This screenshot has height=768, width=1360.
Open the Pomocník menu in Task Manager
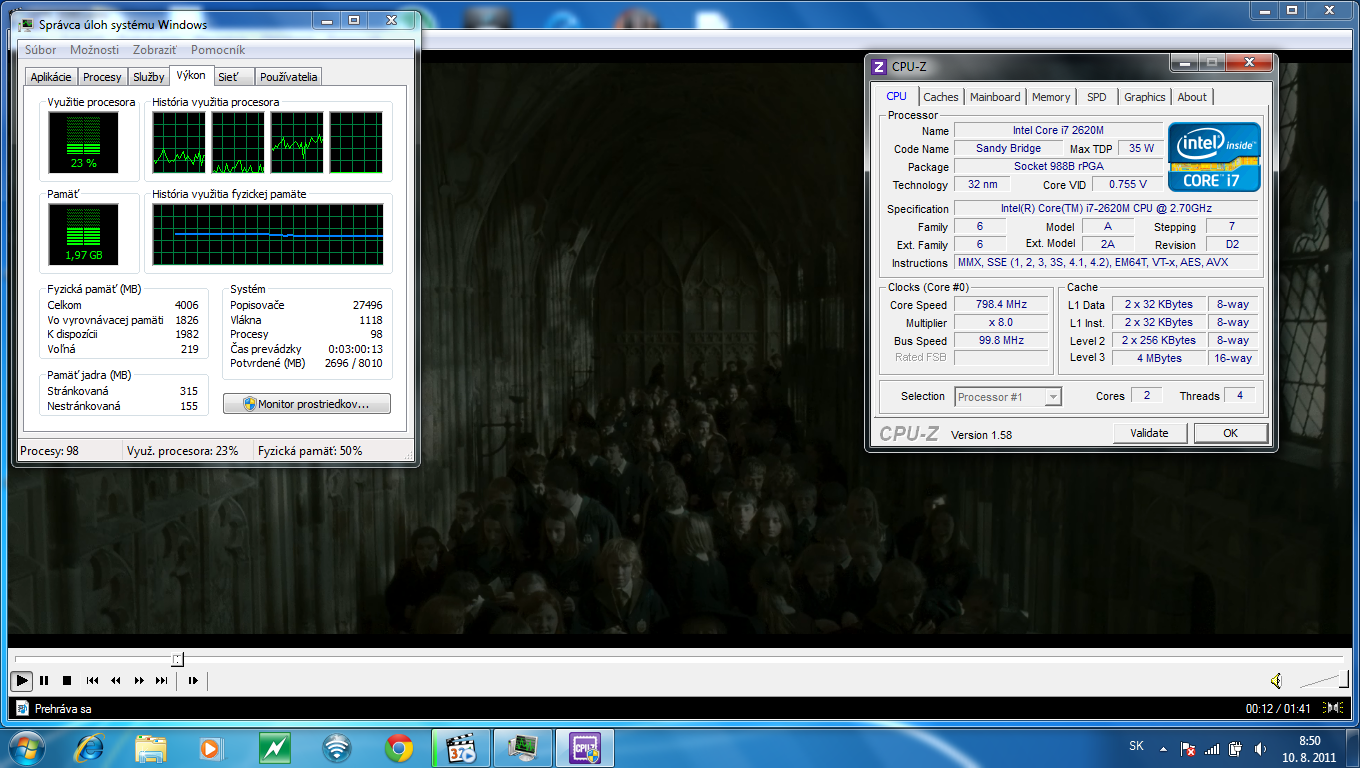pyautogui.click(x=218, y=50)
